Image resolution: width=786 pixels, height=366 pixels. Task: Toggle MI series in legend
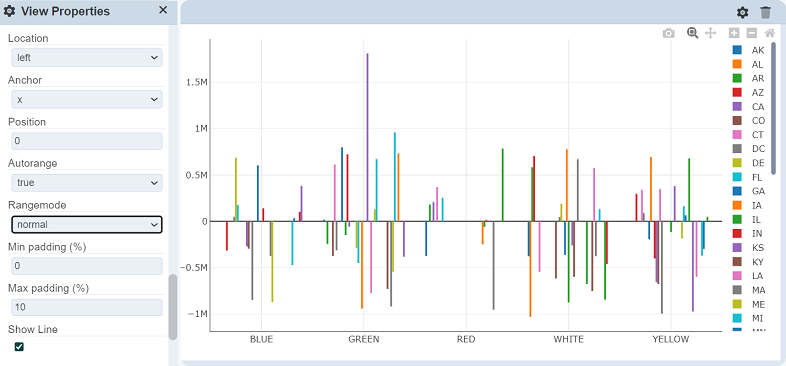[748, 318]
